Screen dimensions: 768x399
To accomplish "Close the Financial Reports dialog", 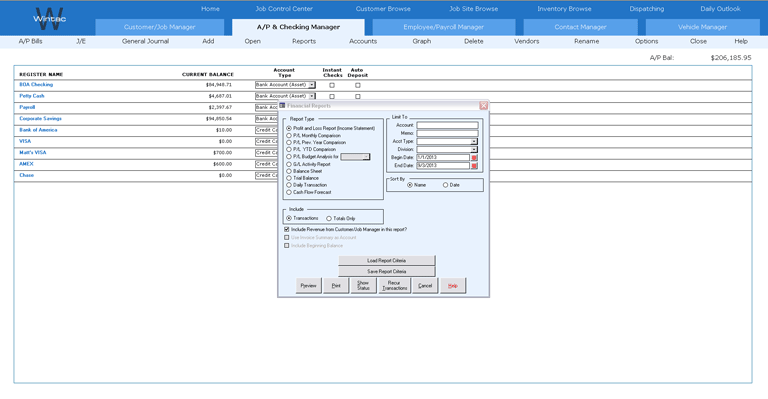I will [x=483, y=105].
